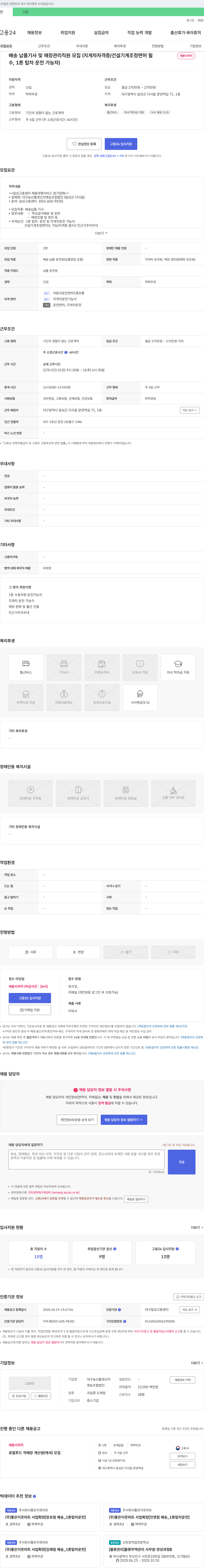Jump to the 전형방법 section tab
The width and height of the screenshot is (204, 1568).
click(158, 46)
